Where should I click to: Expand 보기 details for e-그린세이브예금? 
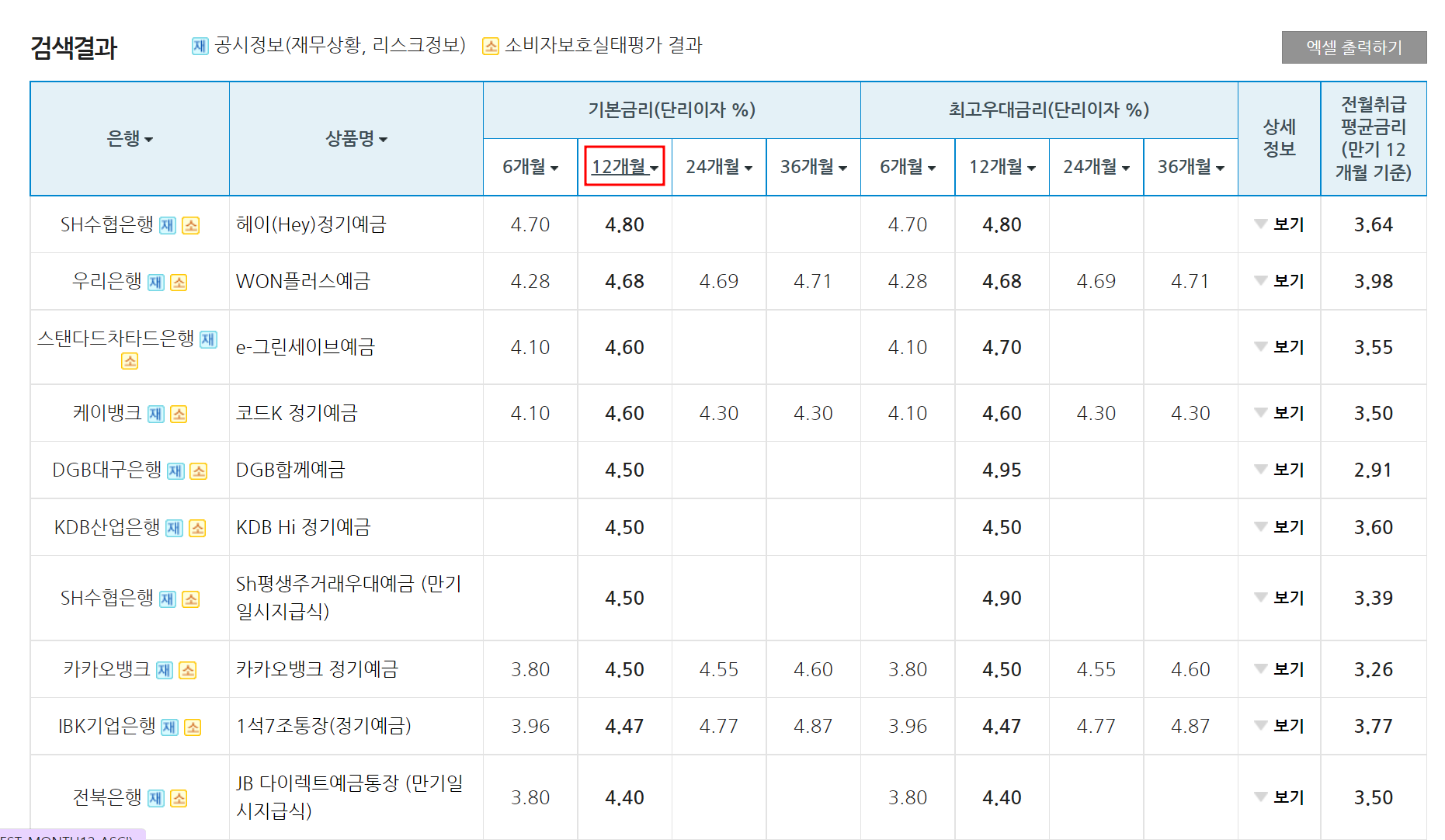tap(1280, 347)
